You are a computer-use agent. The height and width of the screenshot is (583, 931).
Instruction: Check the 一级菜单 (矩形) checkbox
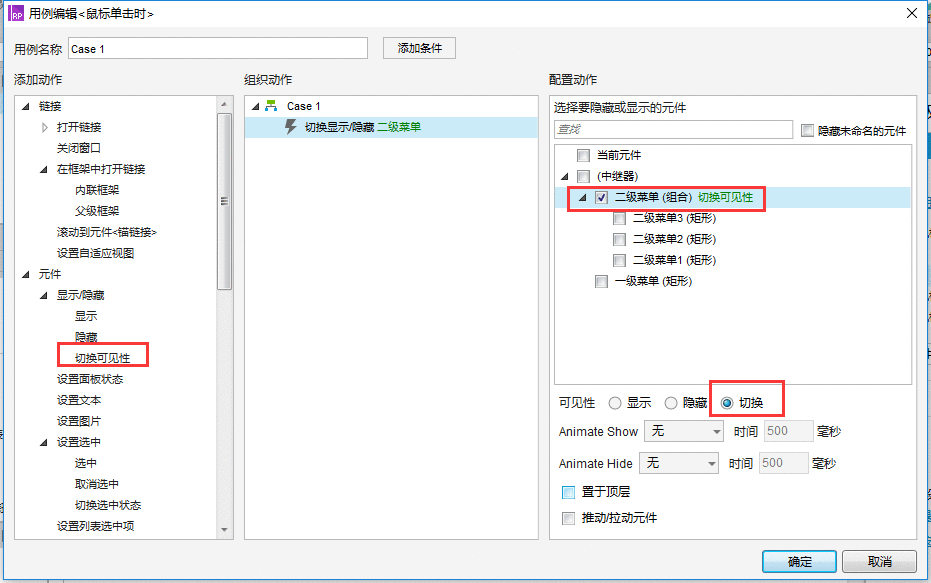[x=601, y=281]
